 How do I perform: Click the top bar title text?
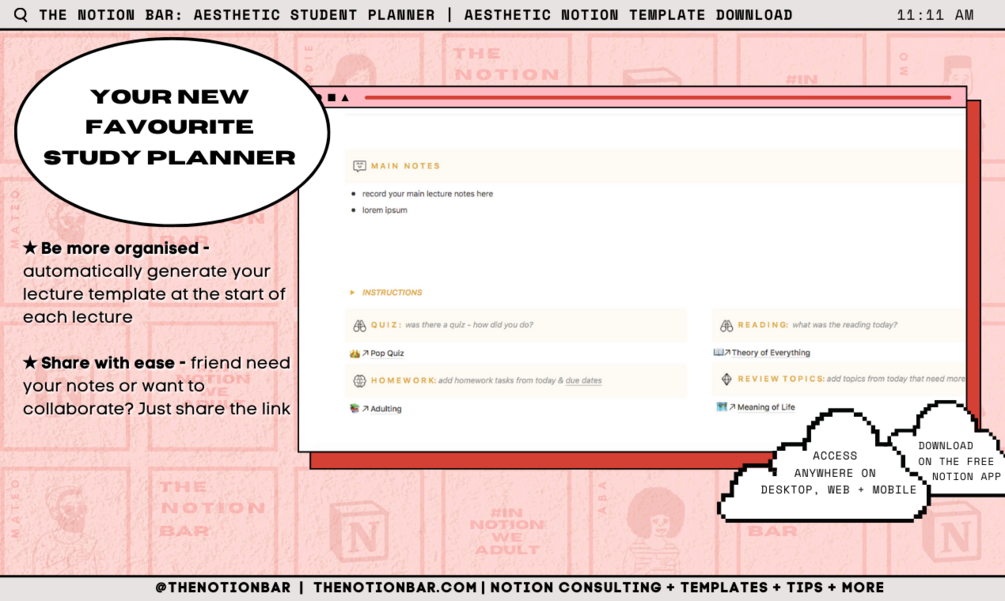tap(415, 15)
